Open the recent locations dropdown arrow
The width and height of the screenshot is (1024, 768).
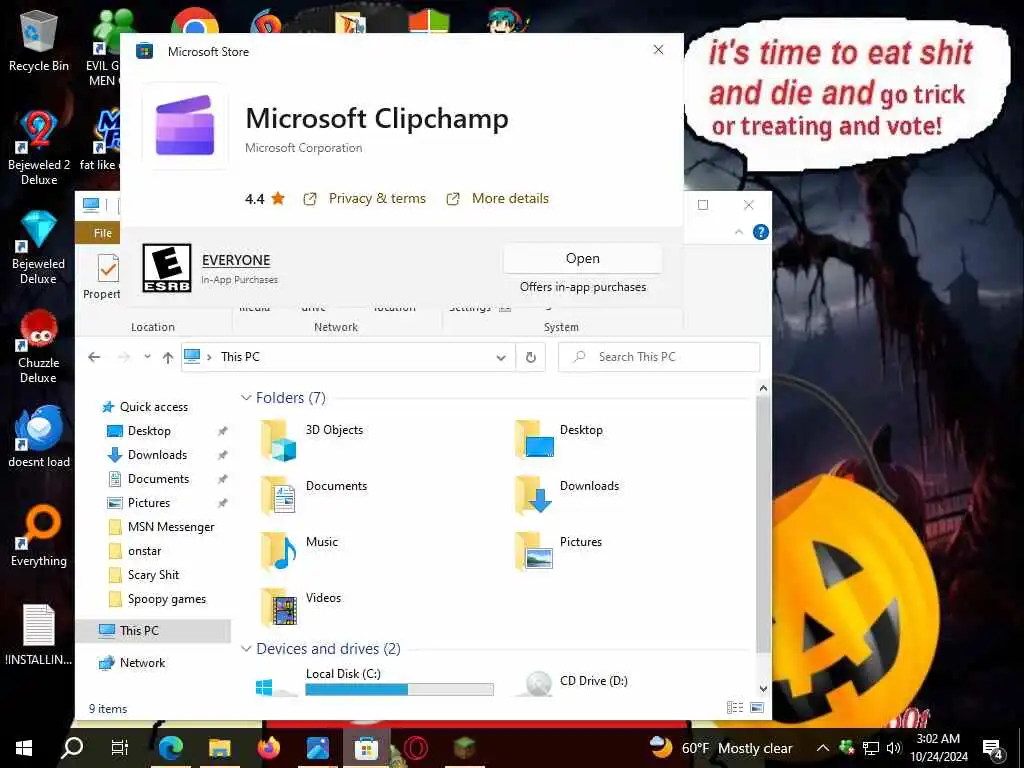(x=148, y=357)
